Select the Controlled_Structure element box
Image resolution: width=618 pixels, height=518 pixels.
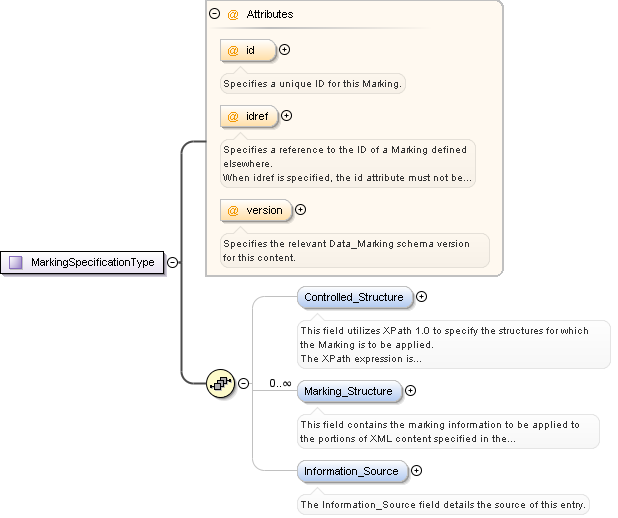click(x=354, y=297)
